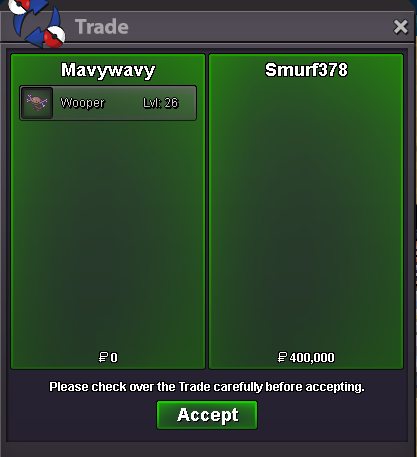Image resolution: width=417 pixels, height=457 pixels.
Task: Click the lower-right Pokéball in the Trade logo
Action: pyautogui.click(x=55, y=36)
